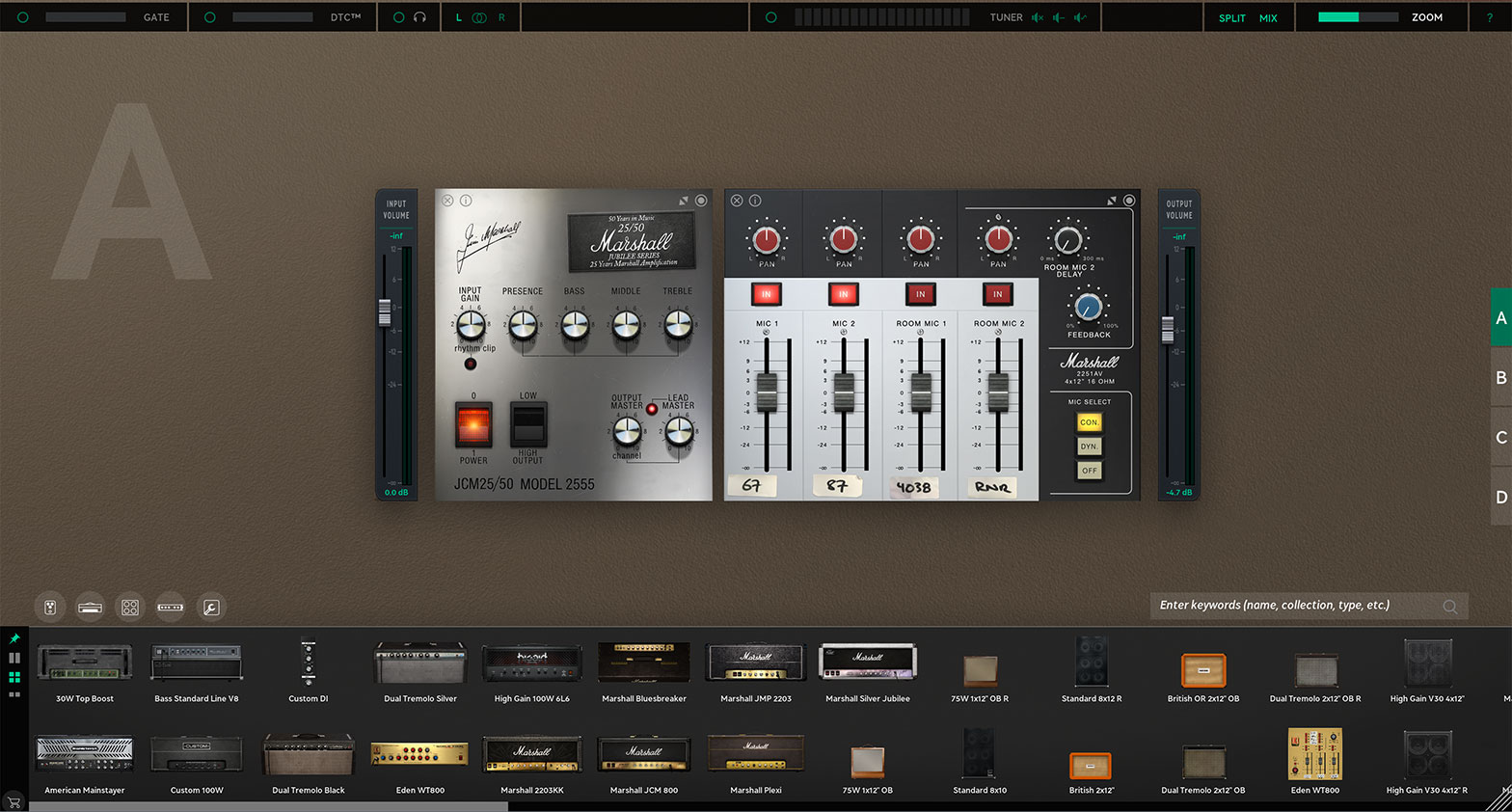Open info for the Marshall amp module

tap(466, 201)
